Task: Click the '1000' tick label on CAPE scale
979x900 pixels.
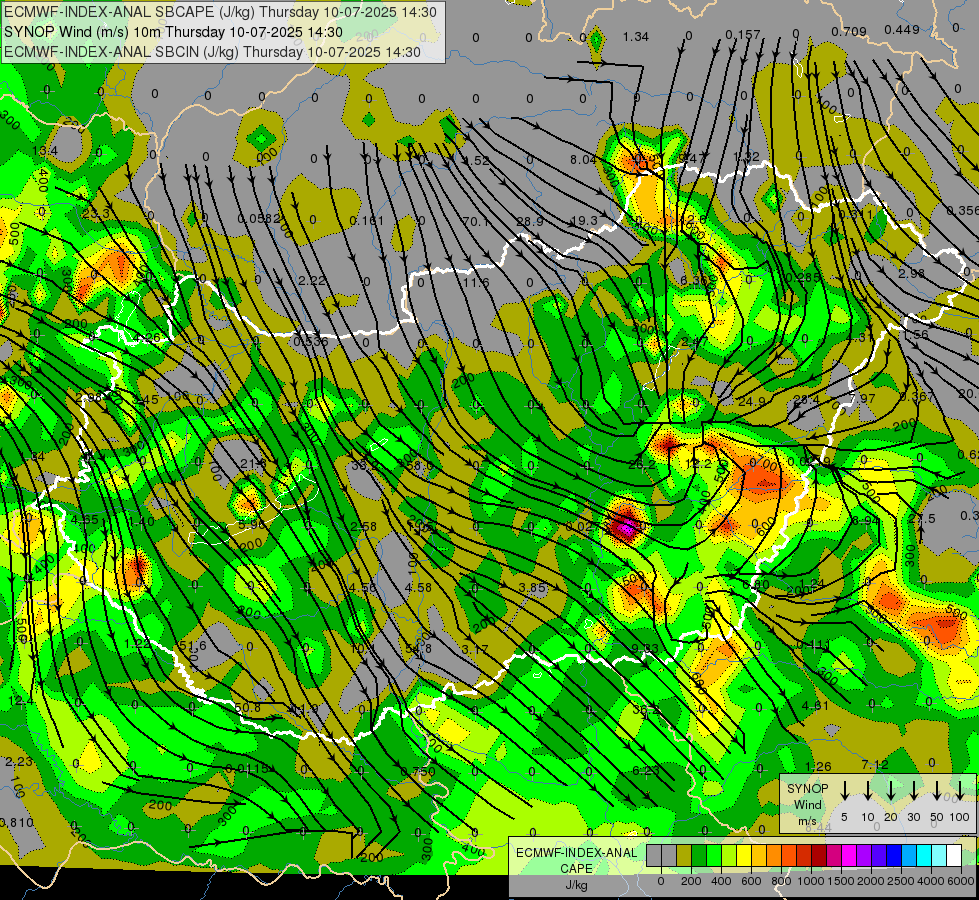Action: 811,881
